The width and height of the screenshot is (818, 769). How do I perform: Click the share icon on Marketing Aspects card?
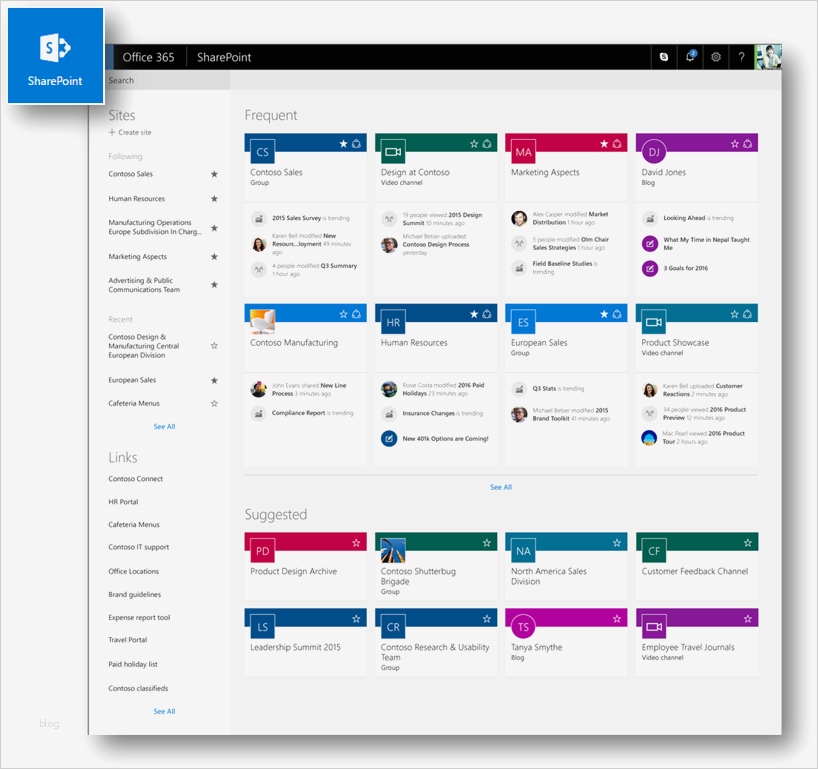[617, 143]
